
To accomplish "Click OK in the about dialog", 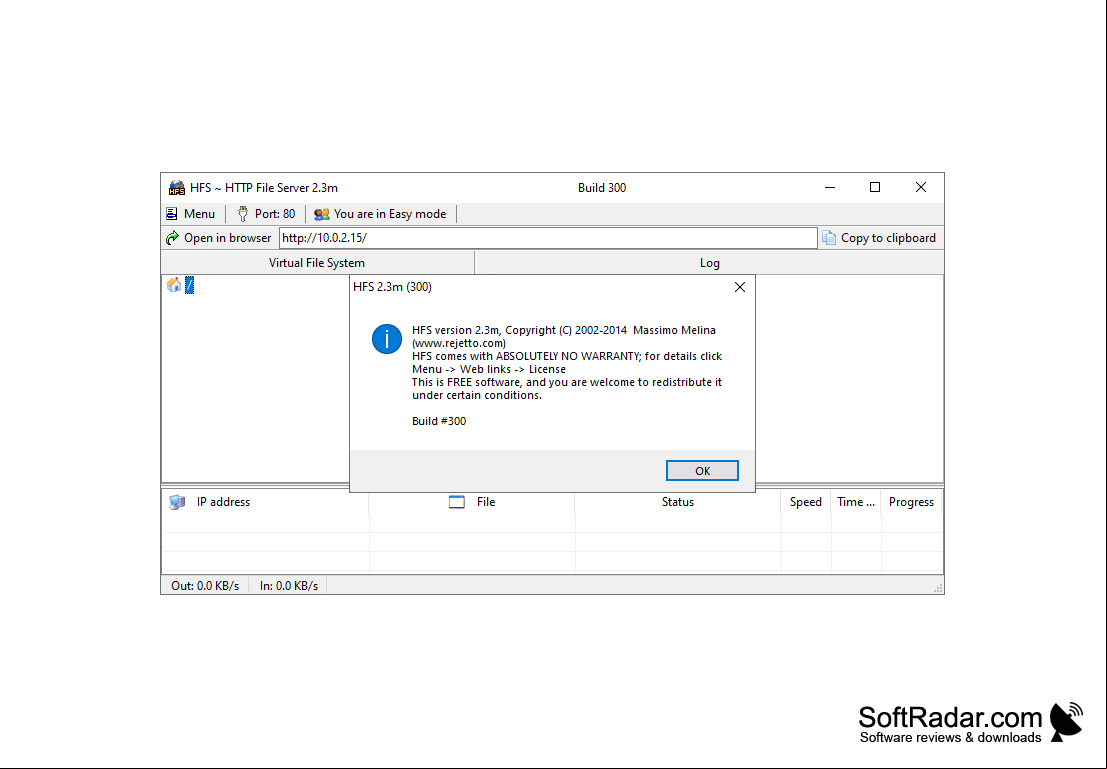I will pyautogui.click(x=702, y=471).
